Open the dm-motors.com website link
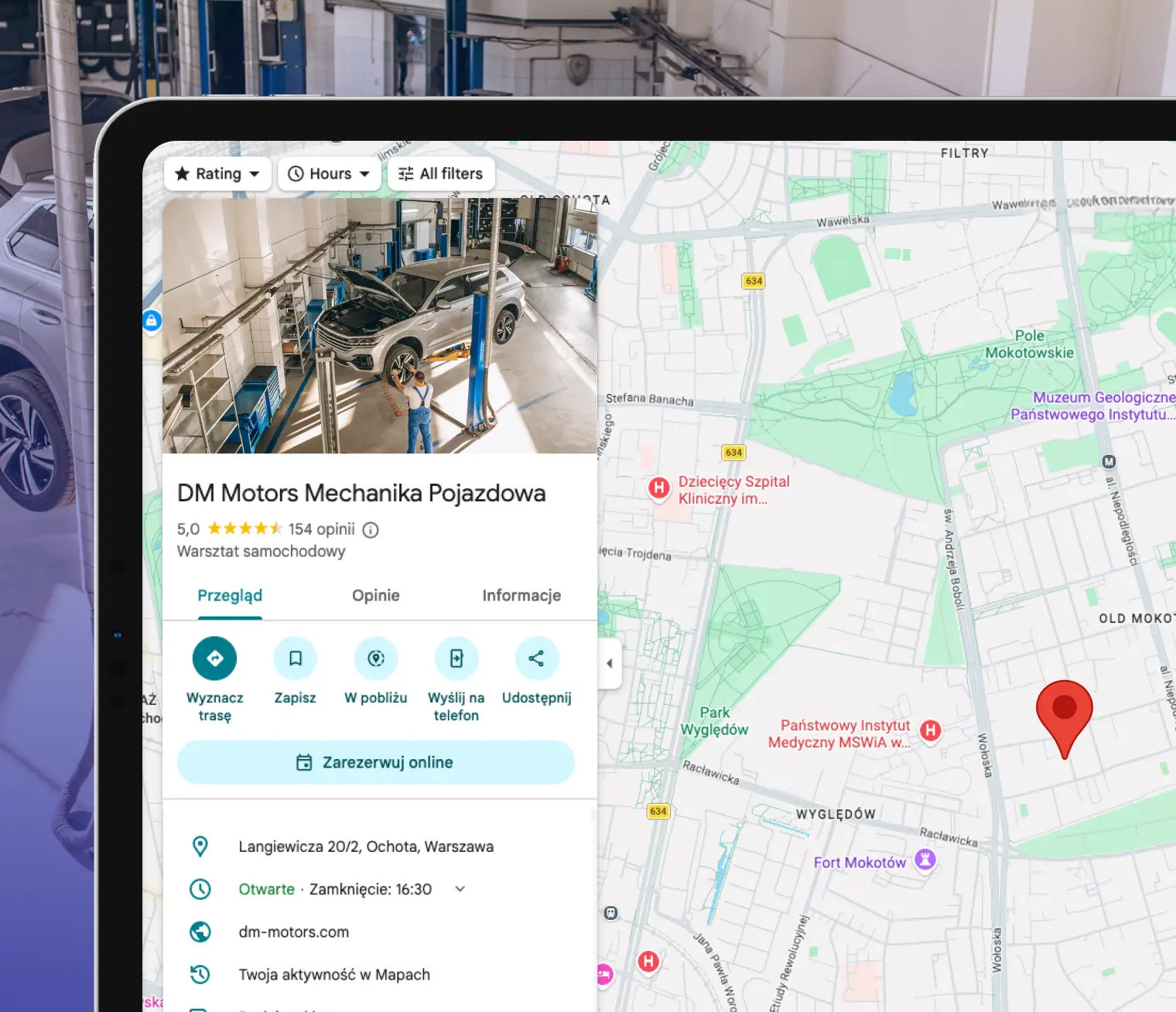This screenshot has height=1012, width=1176. click(294, 932)
